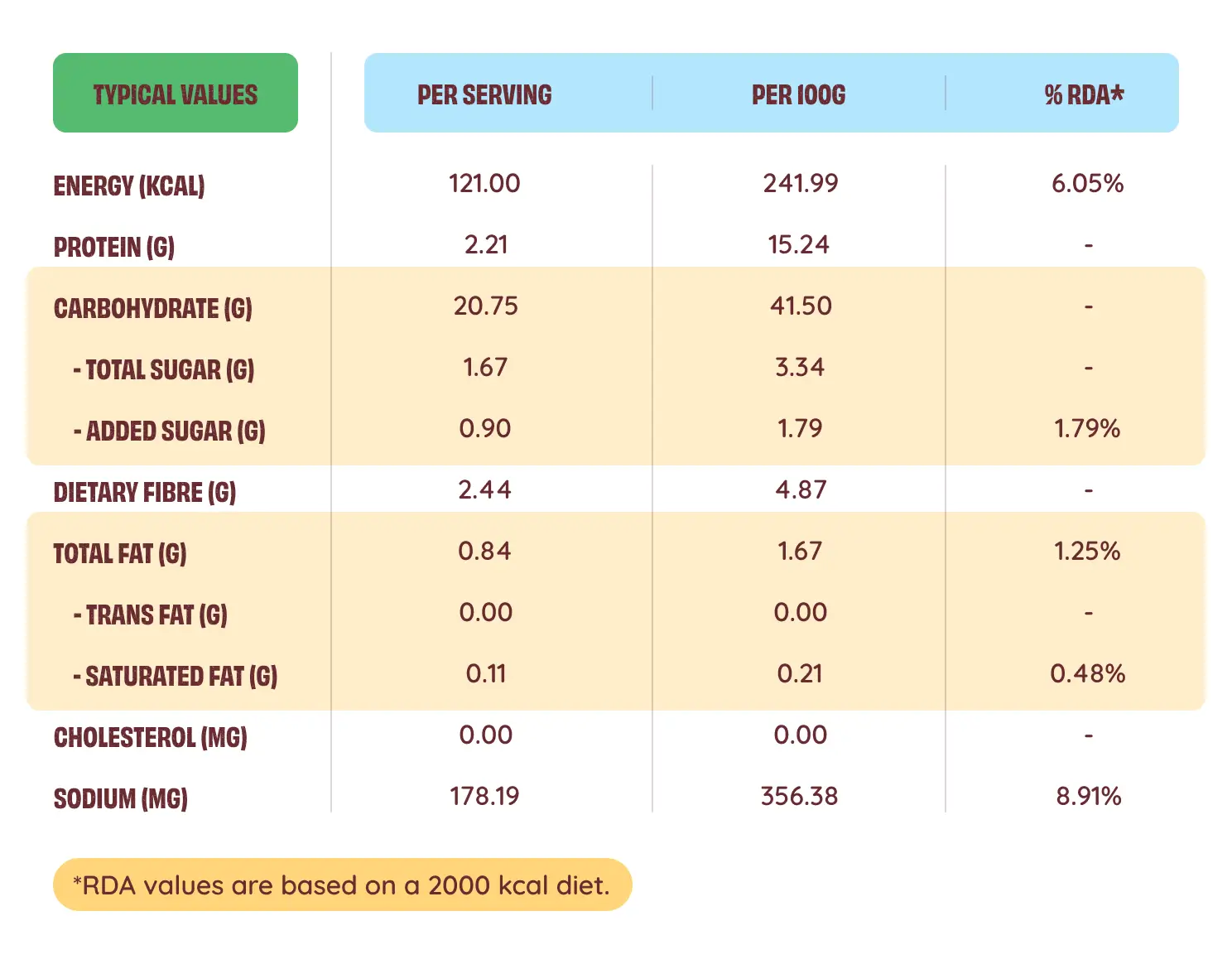Select the Cholesterol (mg) row label

[x=151, y=737]
